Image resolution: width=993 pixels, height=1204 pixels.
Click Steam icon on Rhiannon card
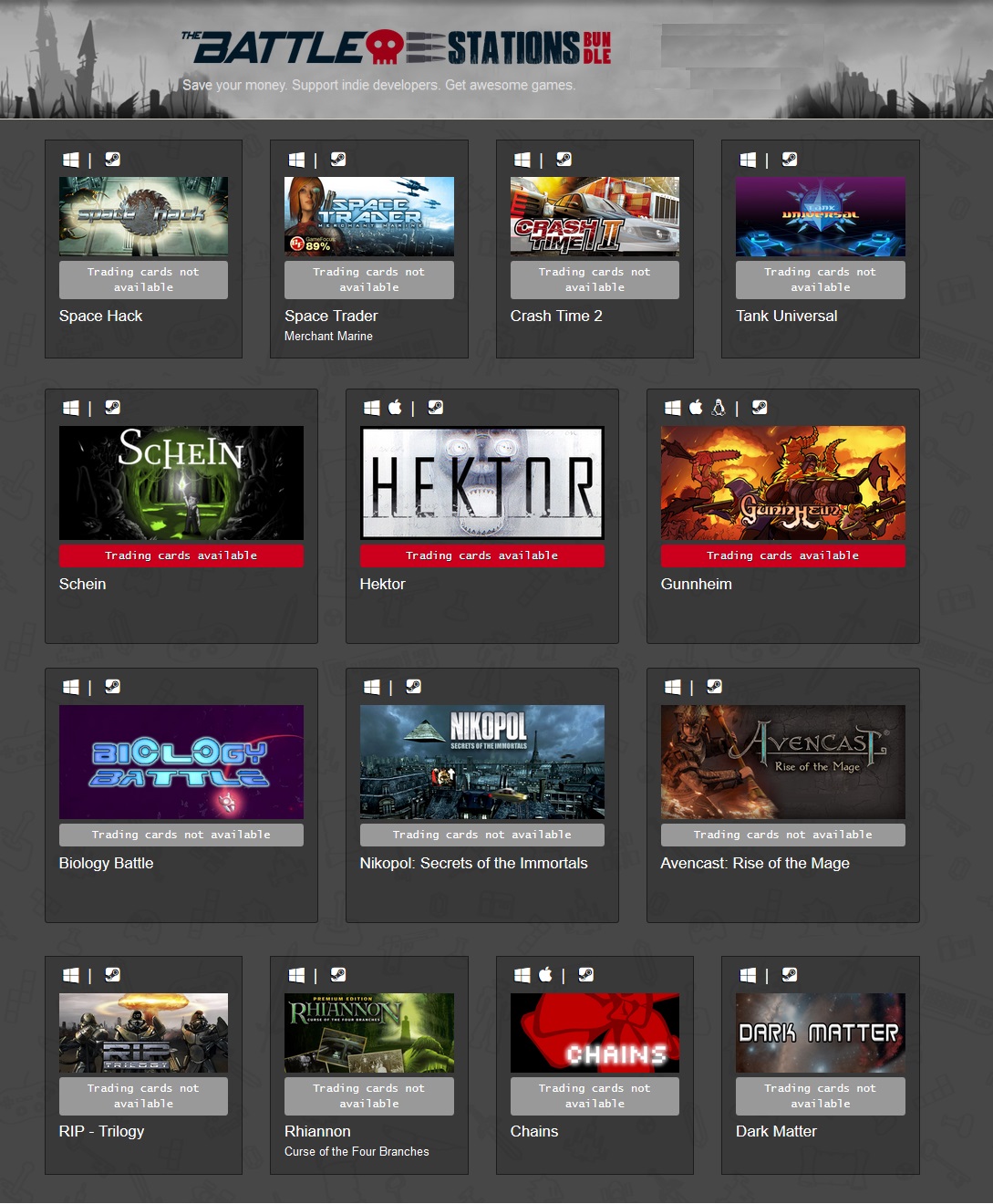coord(337,974)
